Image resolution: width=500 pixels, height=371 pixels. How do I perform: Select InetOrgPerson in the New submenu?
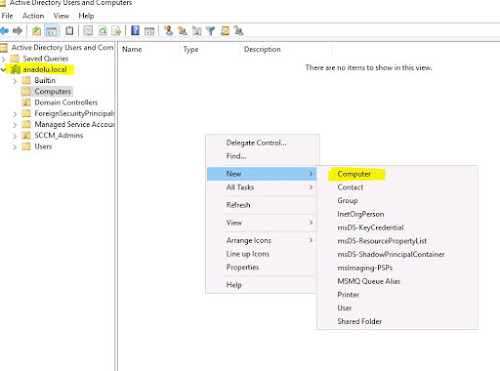[397, 214]
